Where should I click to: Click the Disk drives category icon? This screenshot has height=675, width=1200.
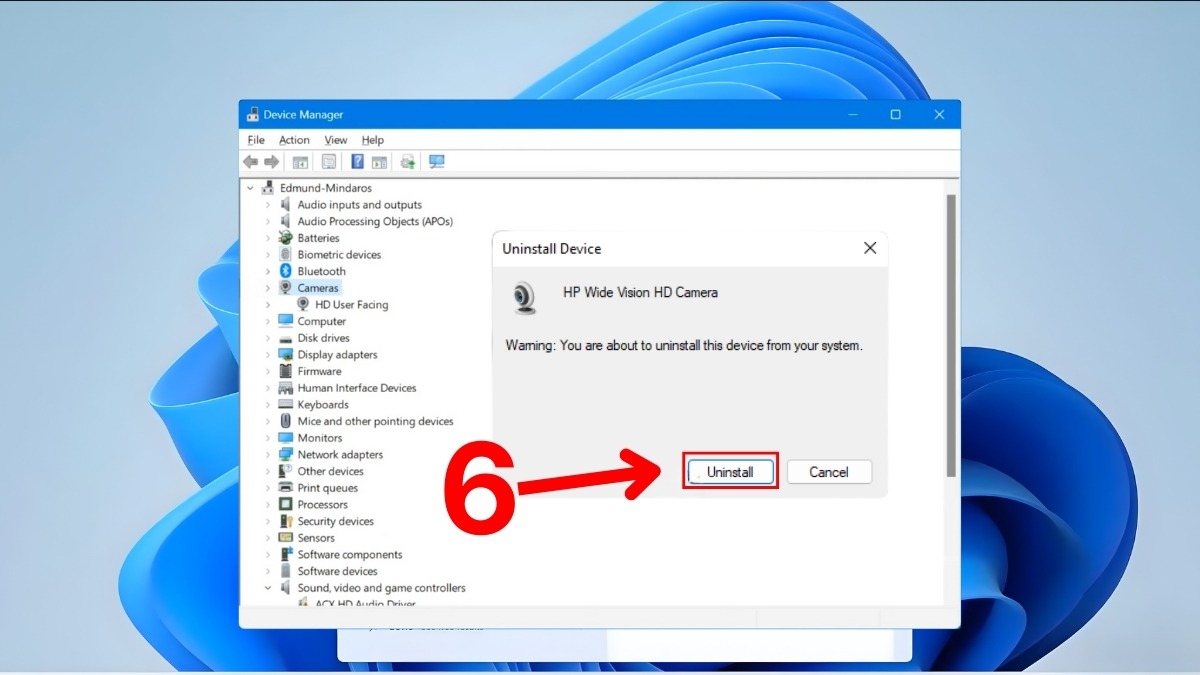click(x=285, y=338)
